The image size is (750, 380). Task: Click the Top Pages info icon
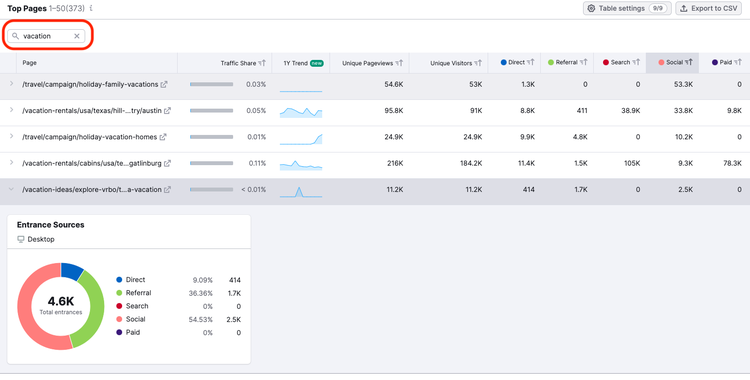91,9
